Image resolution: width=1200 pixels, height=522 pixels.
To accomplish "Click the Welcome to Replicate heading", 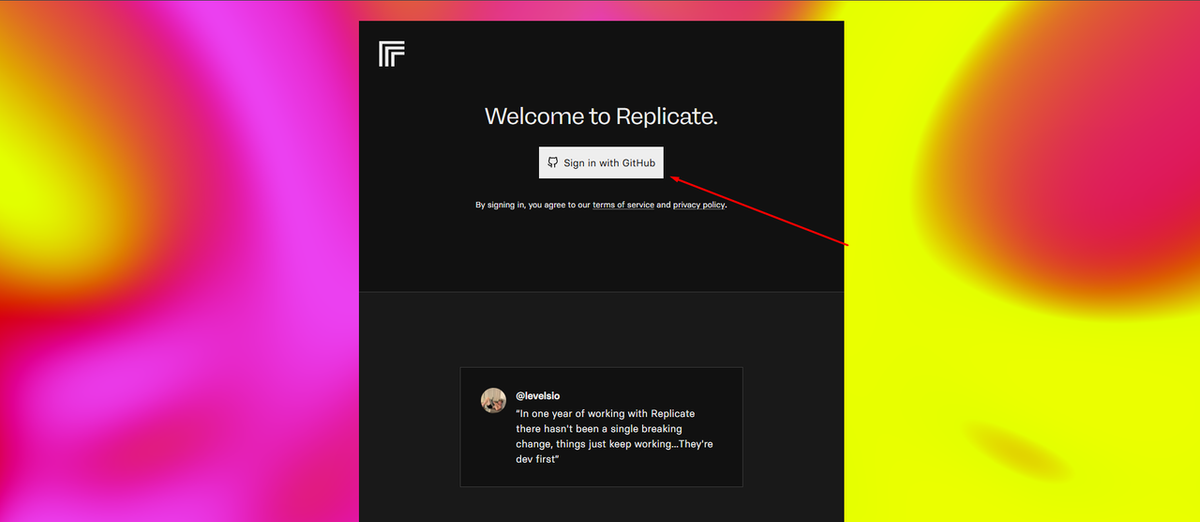I will click(x=601, y=116).
